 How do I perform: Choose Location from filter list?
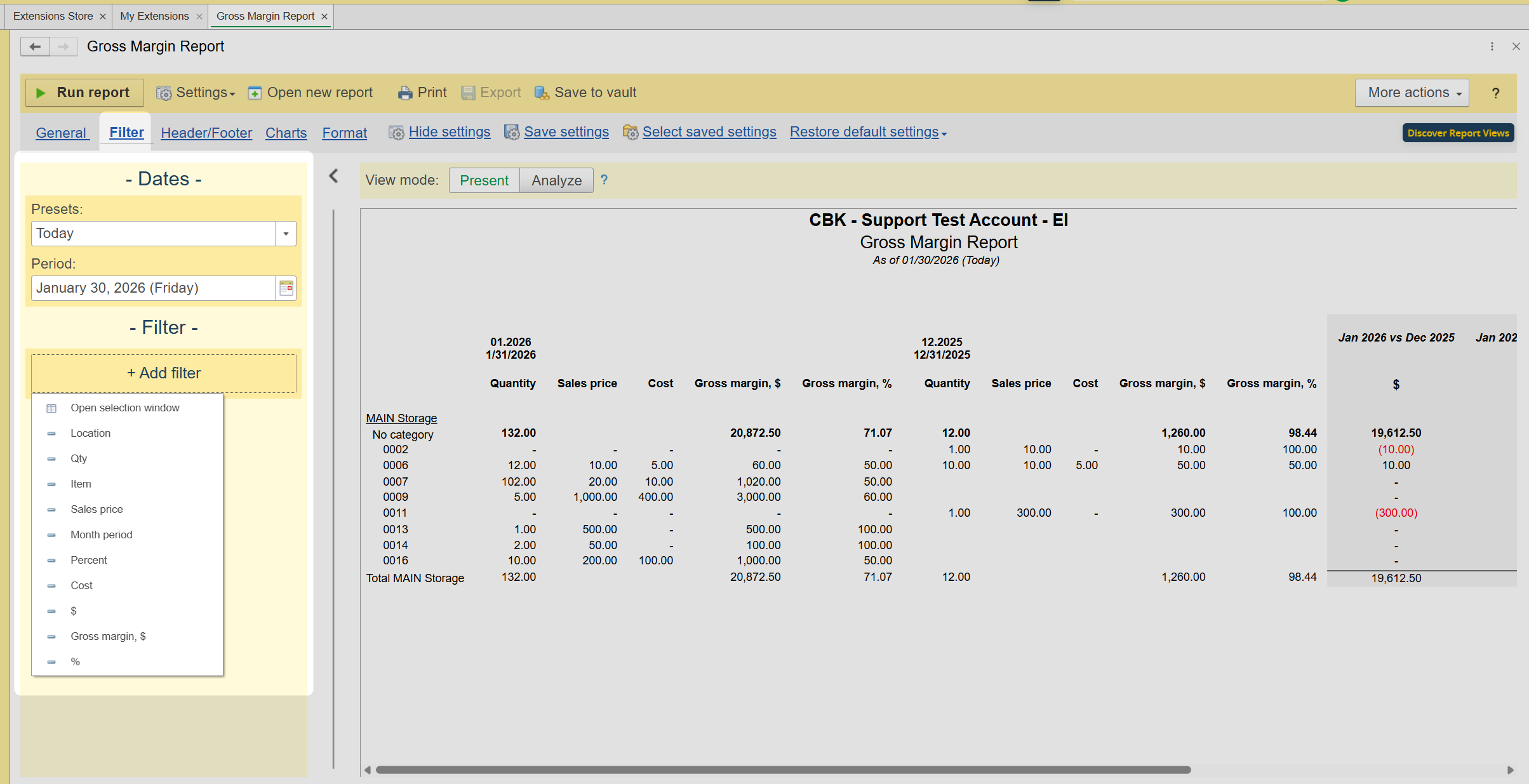[x=90, y=433]
